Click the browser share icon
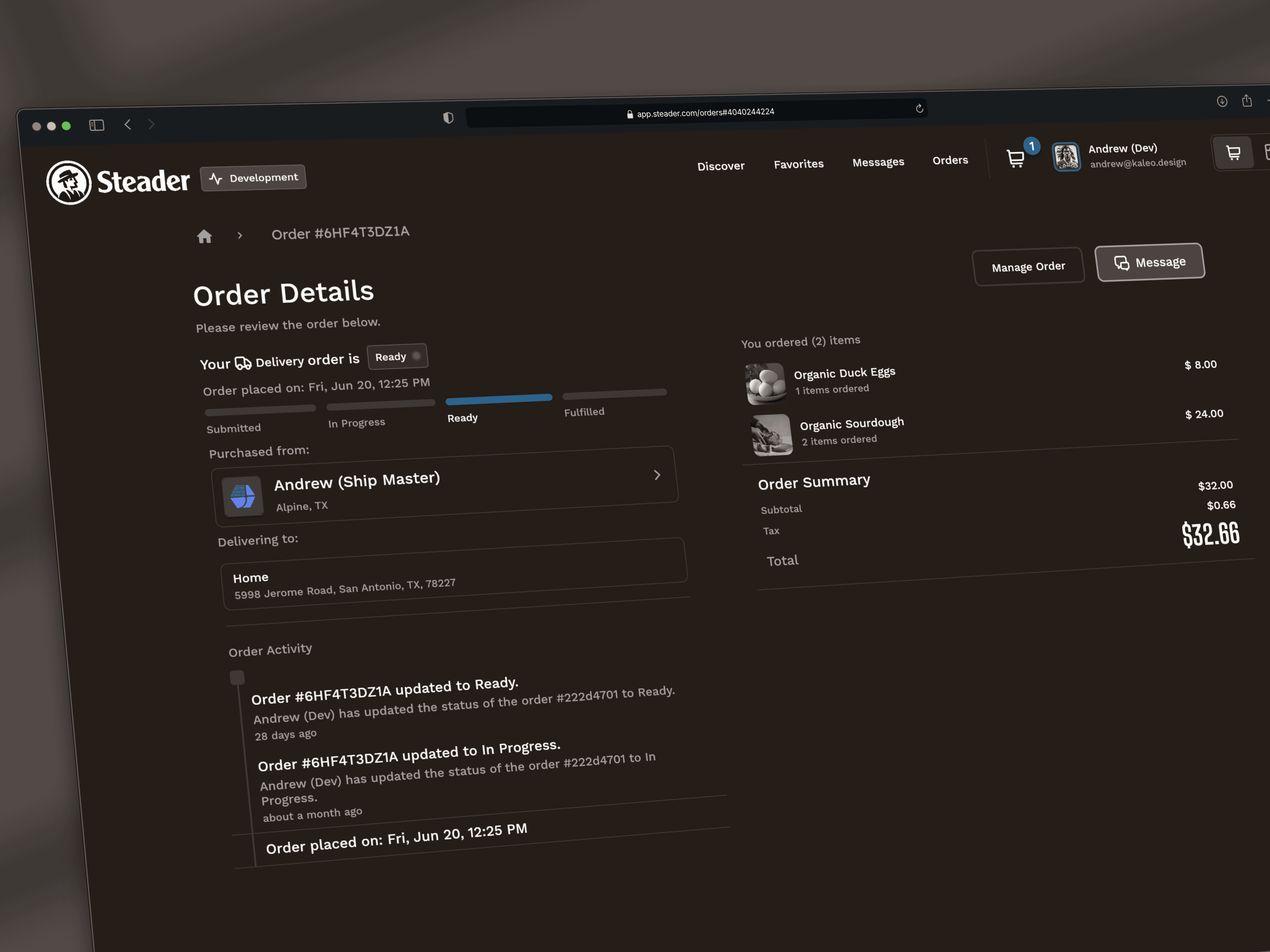1270x952 pixels. (1247, 101)
